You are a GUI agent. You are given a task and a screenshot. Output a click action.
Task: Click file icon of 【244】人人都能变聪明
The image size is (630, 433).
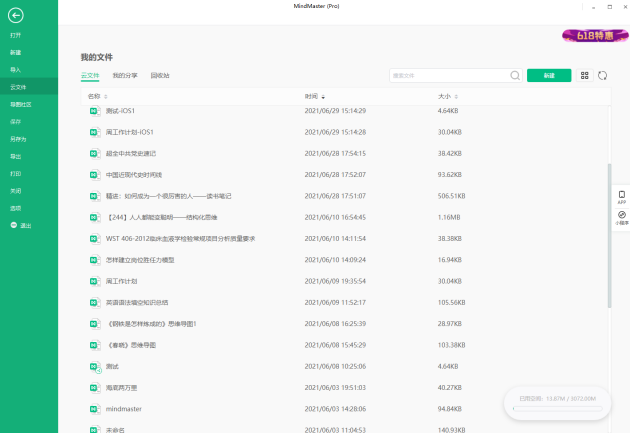click(94, 217)
